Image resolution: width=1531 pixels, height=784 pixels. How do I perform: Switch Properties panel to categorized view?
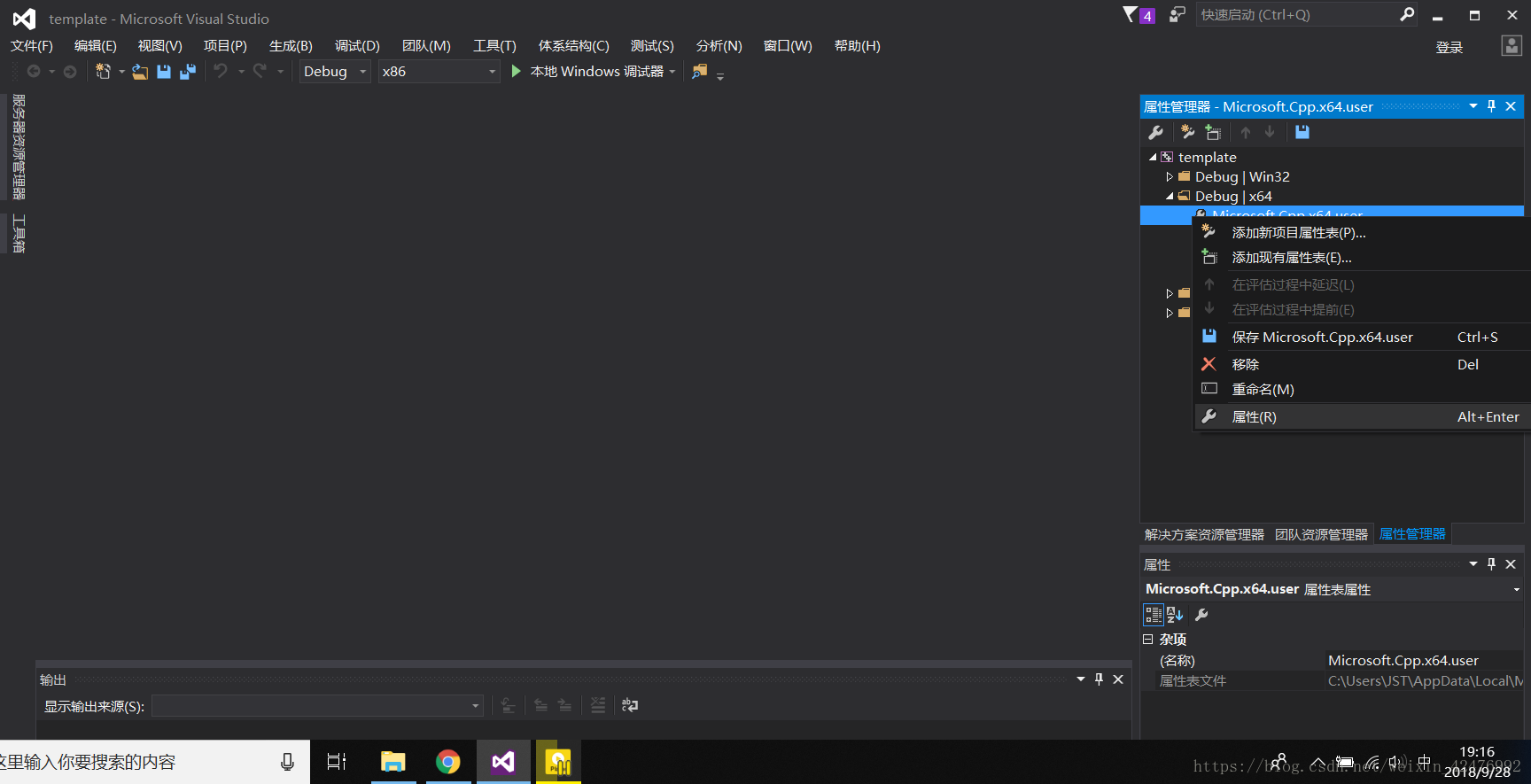(1154, 615)
